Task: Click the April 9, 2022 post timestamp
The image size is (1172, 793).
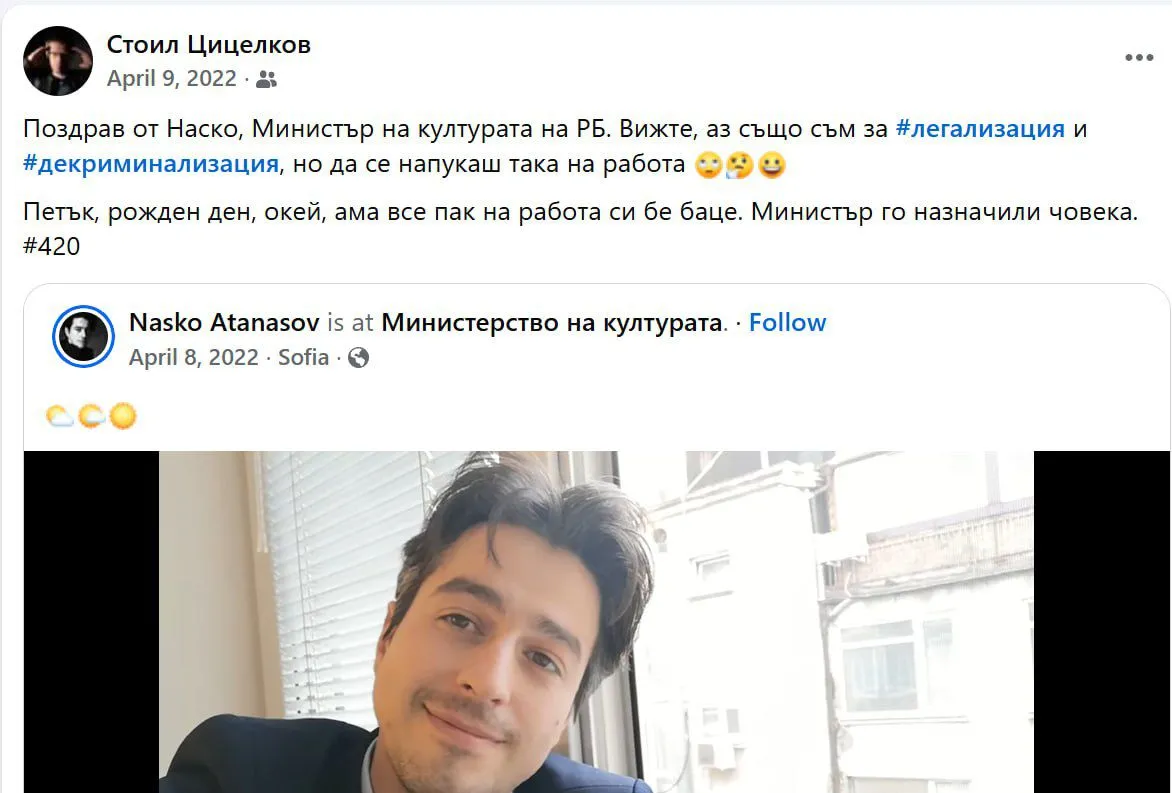Action: click(x=172, y=78)
